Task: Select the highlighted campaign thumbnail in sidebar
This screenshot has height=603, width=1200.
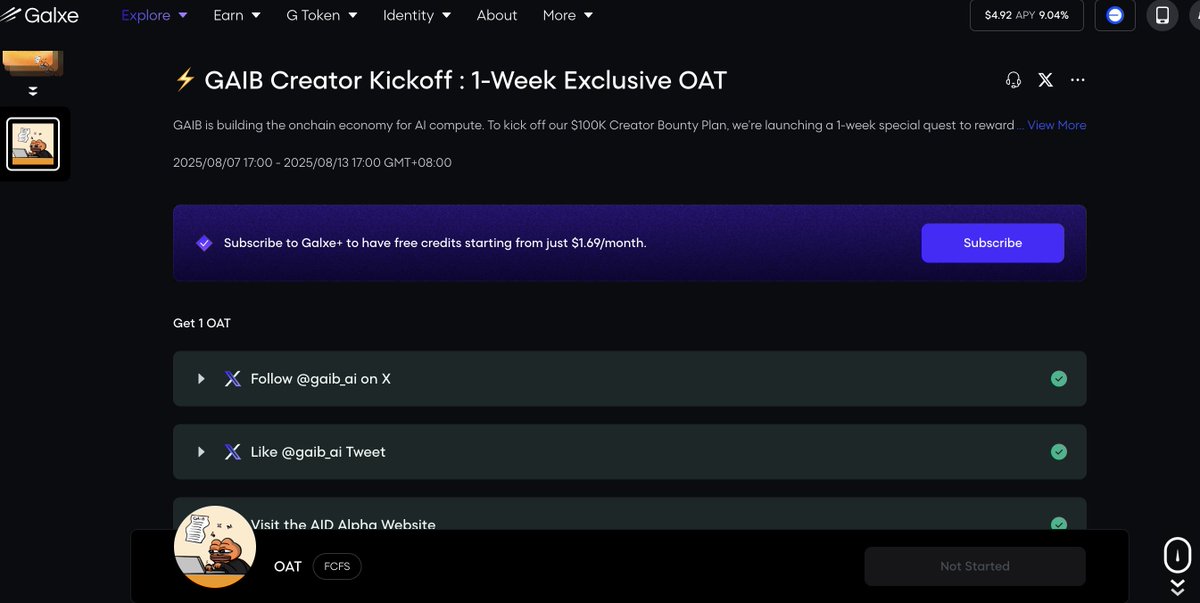Action: click(x=33, y=144)
